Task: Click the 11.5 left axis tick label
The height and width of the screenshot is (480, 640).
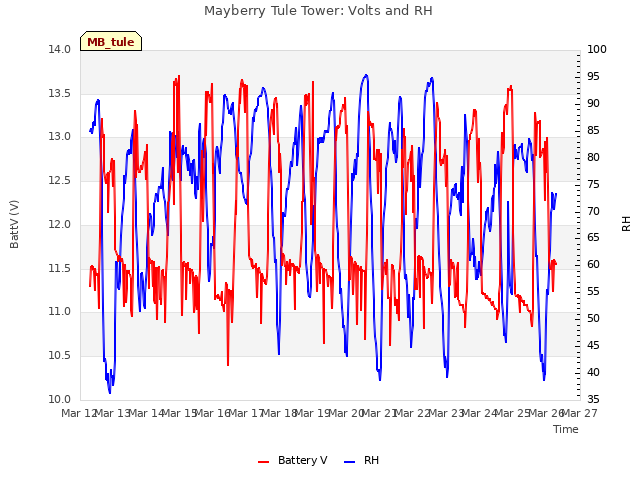Action: pos(60,269)
